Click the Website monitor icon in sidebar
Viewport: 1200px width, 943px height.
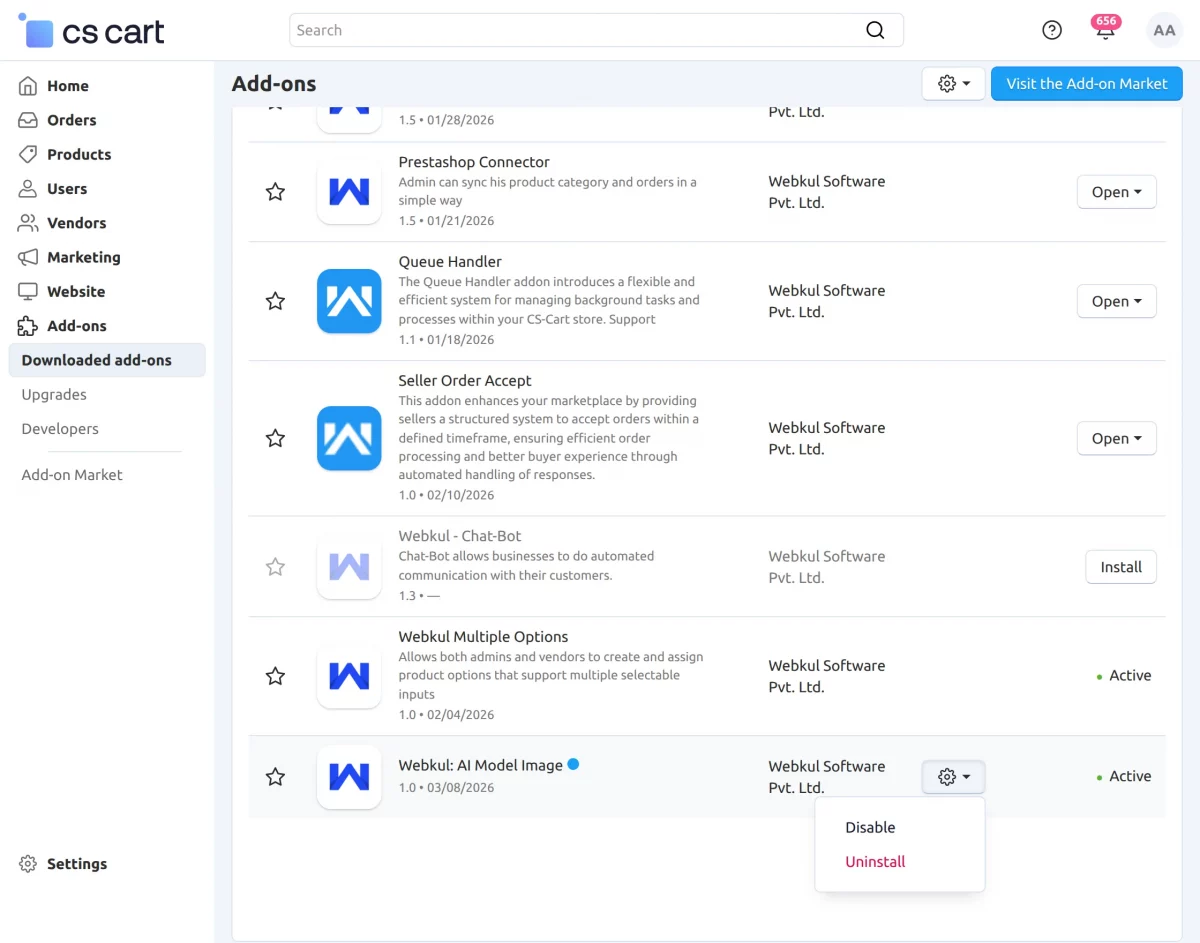point(28,291)
